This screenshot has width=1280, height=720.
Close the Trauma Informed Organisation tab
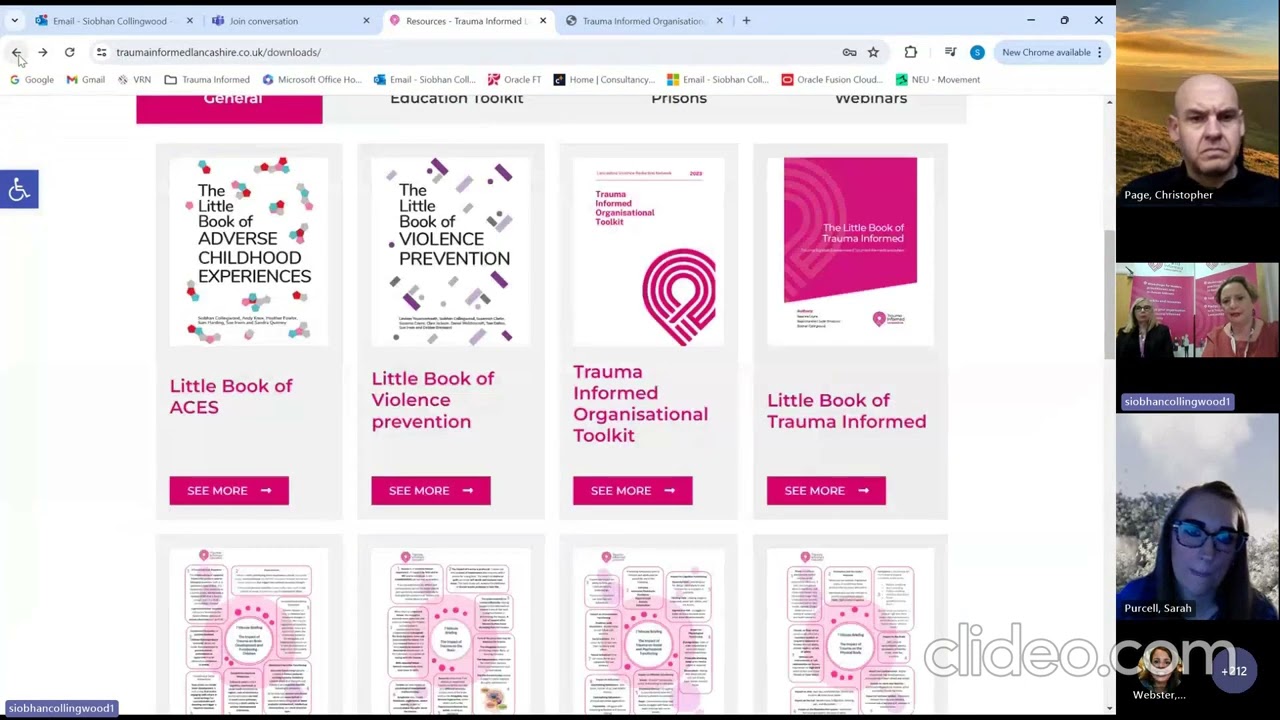[719, 21]
